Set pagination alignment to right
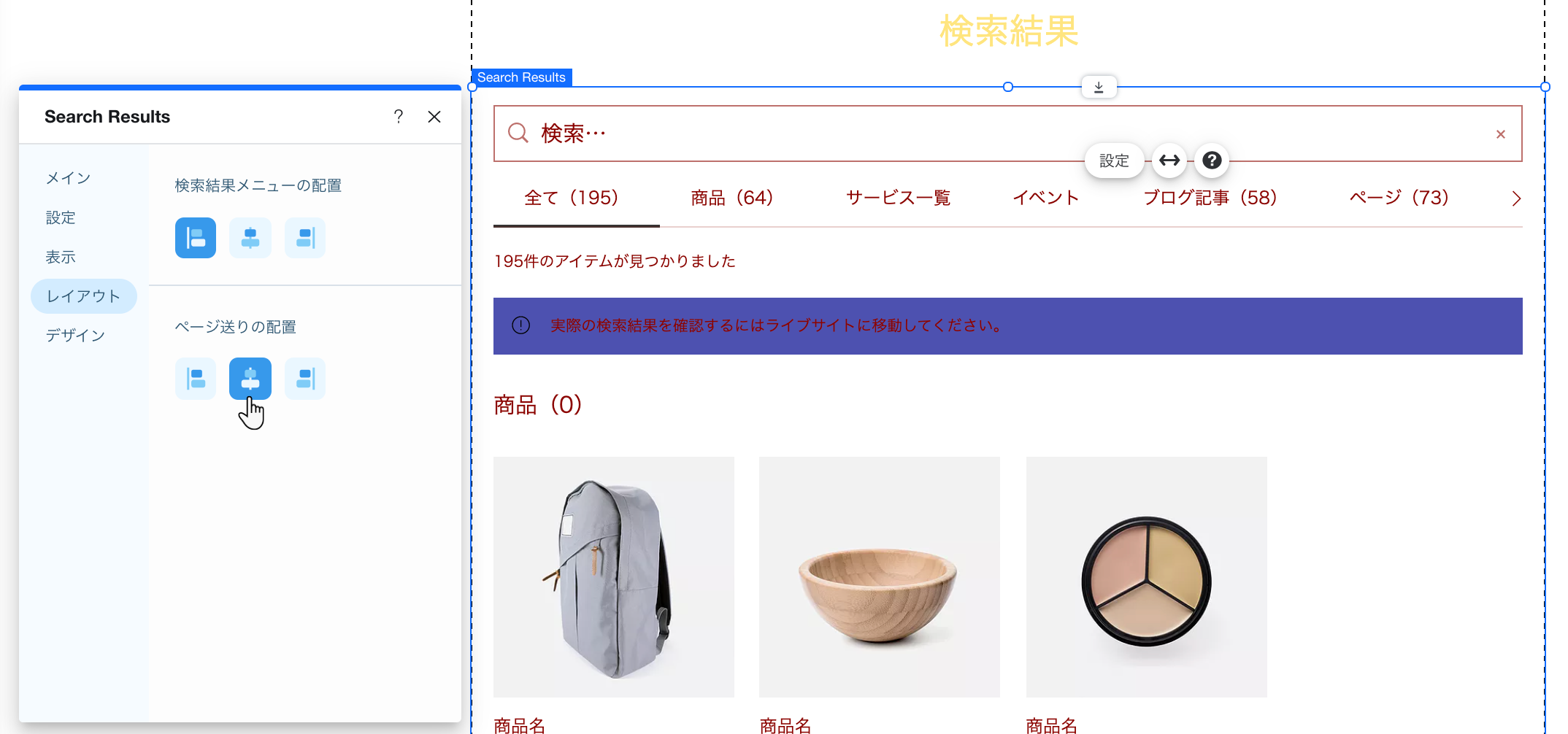The width and height of the screenshot is (1568, 734). tap(304, 379)
